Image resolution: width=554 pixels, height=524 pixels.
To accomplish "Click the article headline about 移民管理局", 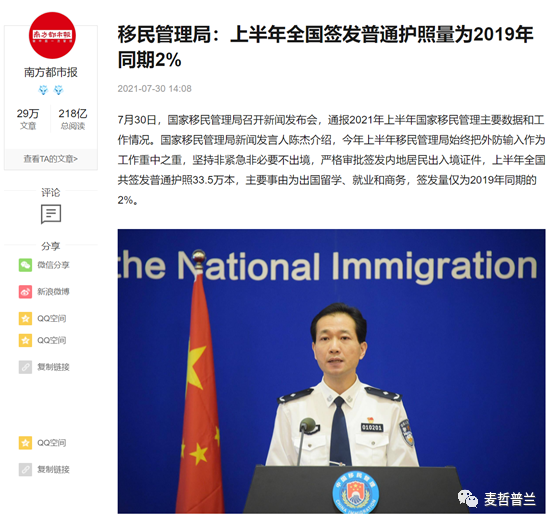I will 325,47.
